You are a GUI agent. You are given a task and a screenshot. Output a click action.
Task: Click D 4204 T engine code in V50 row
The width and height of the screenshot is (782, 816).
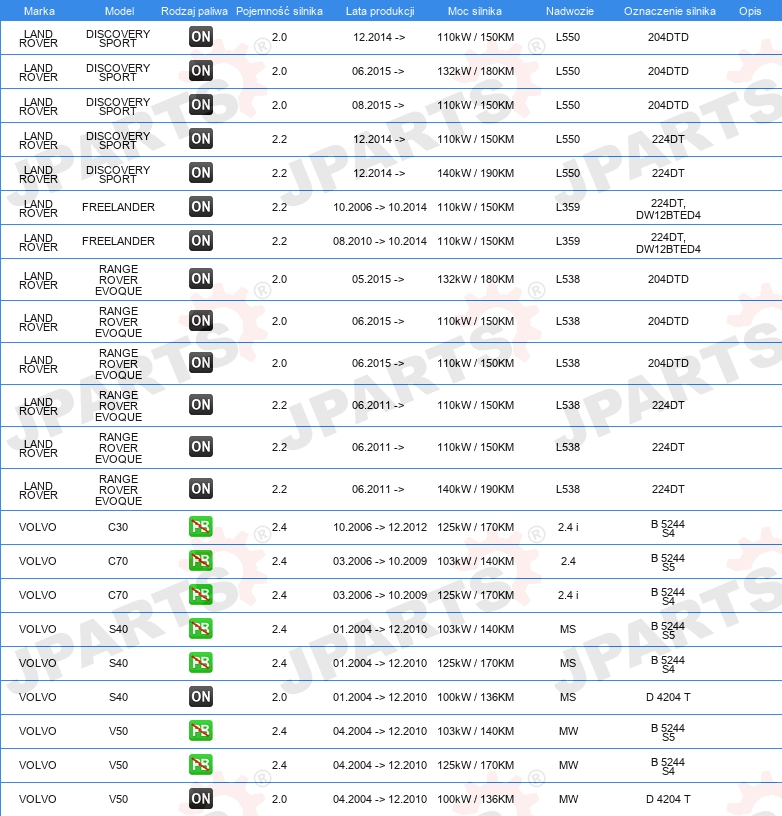point(668,799)
